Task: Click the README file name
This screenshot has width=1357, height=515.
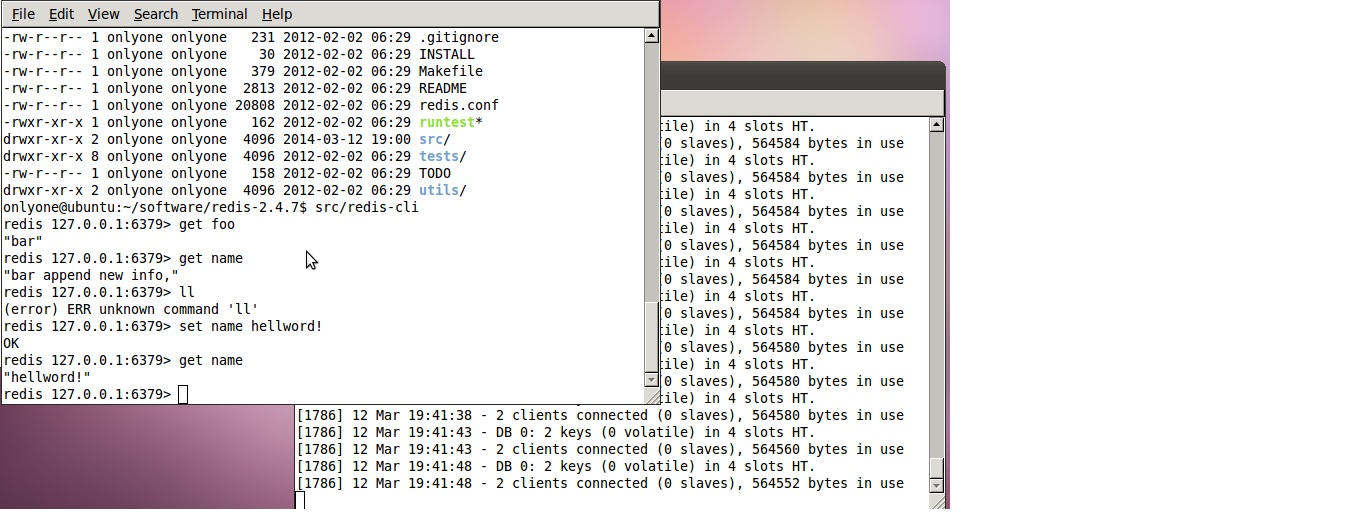Action: (x=443, y=88)
